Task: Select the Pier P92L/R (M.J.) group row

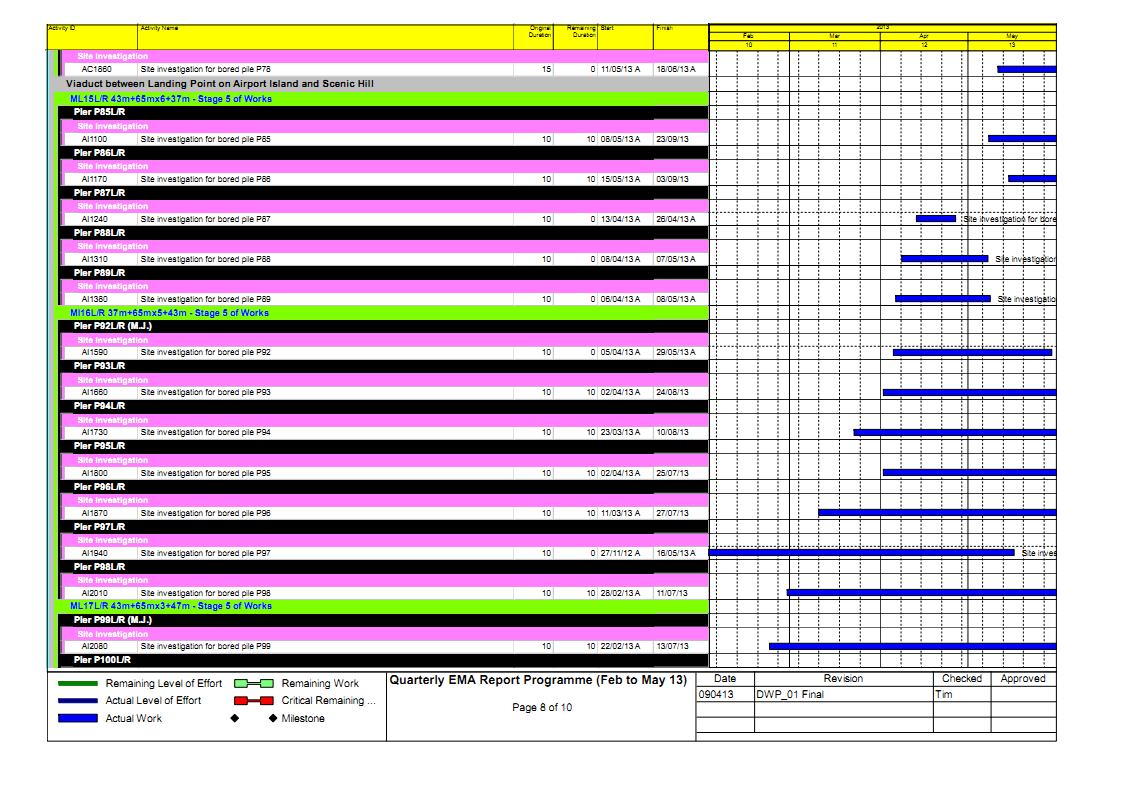Action: (383, 326)
